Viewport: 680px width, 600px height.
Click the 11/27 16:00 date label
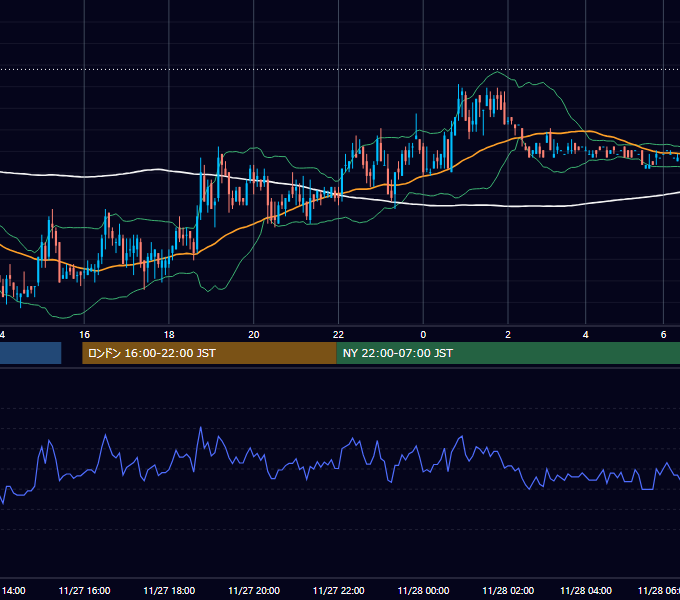point(85,590)
